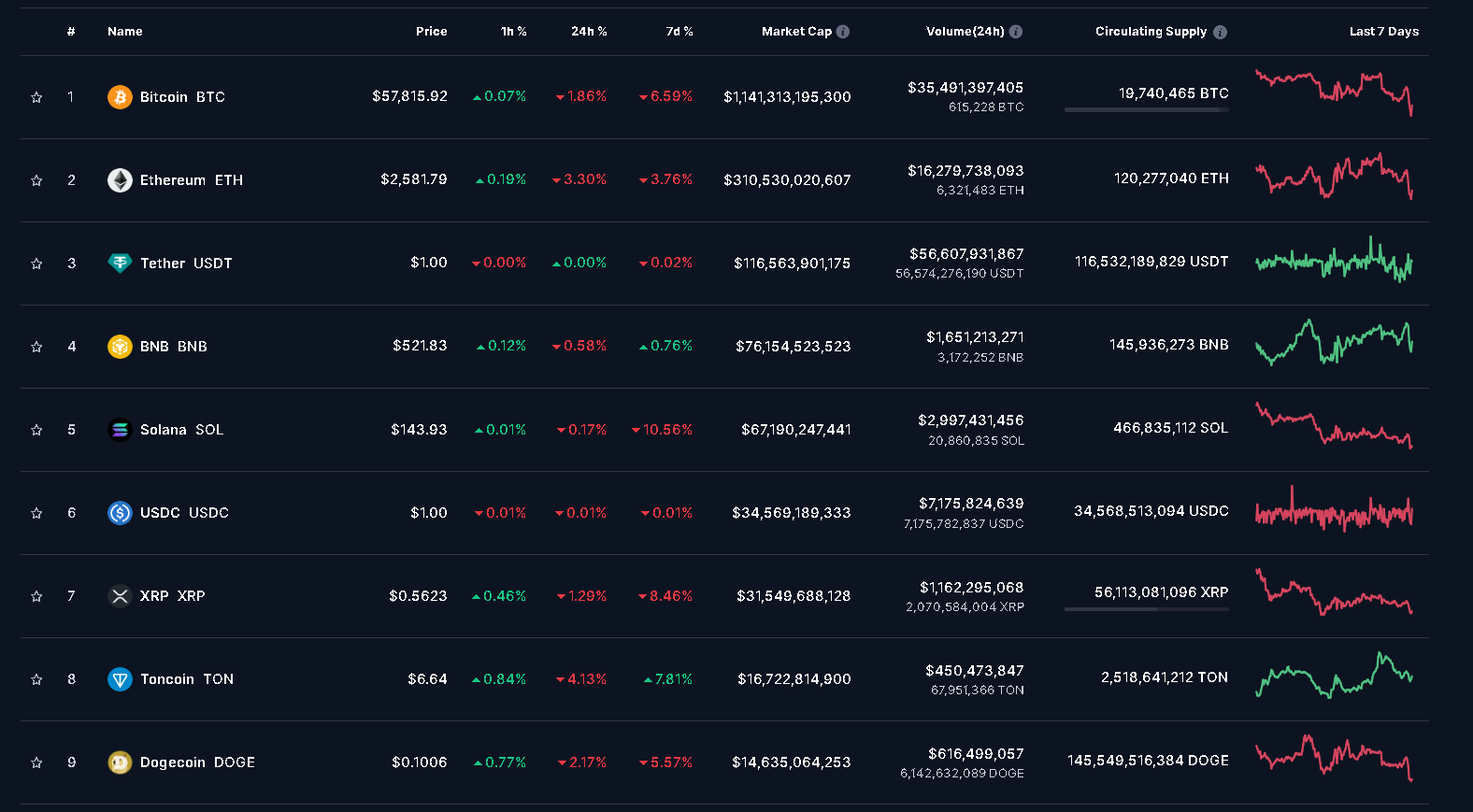
Task: Open Bitcoin 7-day sparkline chart
Action: [1334, 93]
